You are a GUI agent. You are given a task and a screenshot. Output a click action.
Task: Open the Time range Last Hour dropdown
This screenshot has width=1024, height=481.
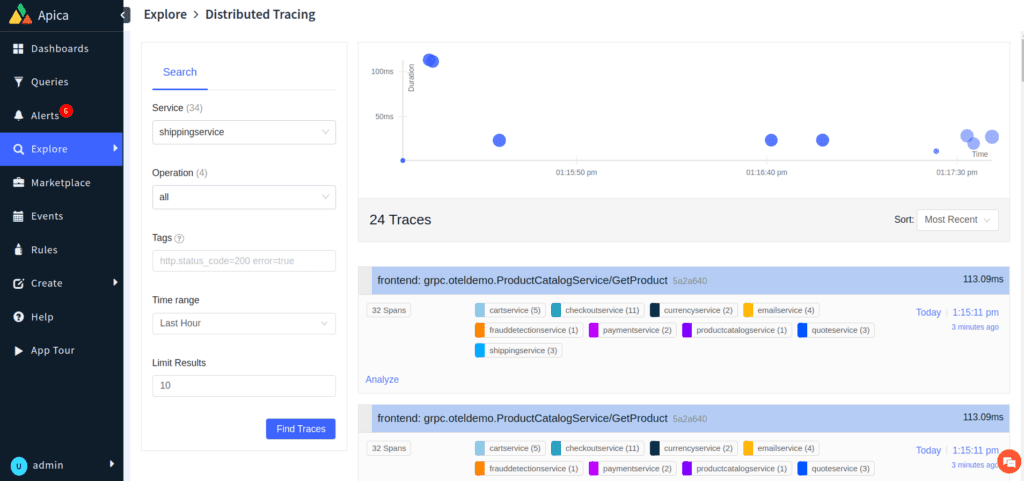pyautogui.click(x=244, y=323)
